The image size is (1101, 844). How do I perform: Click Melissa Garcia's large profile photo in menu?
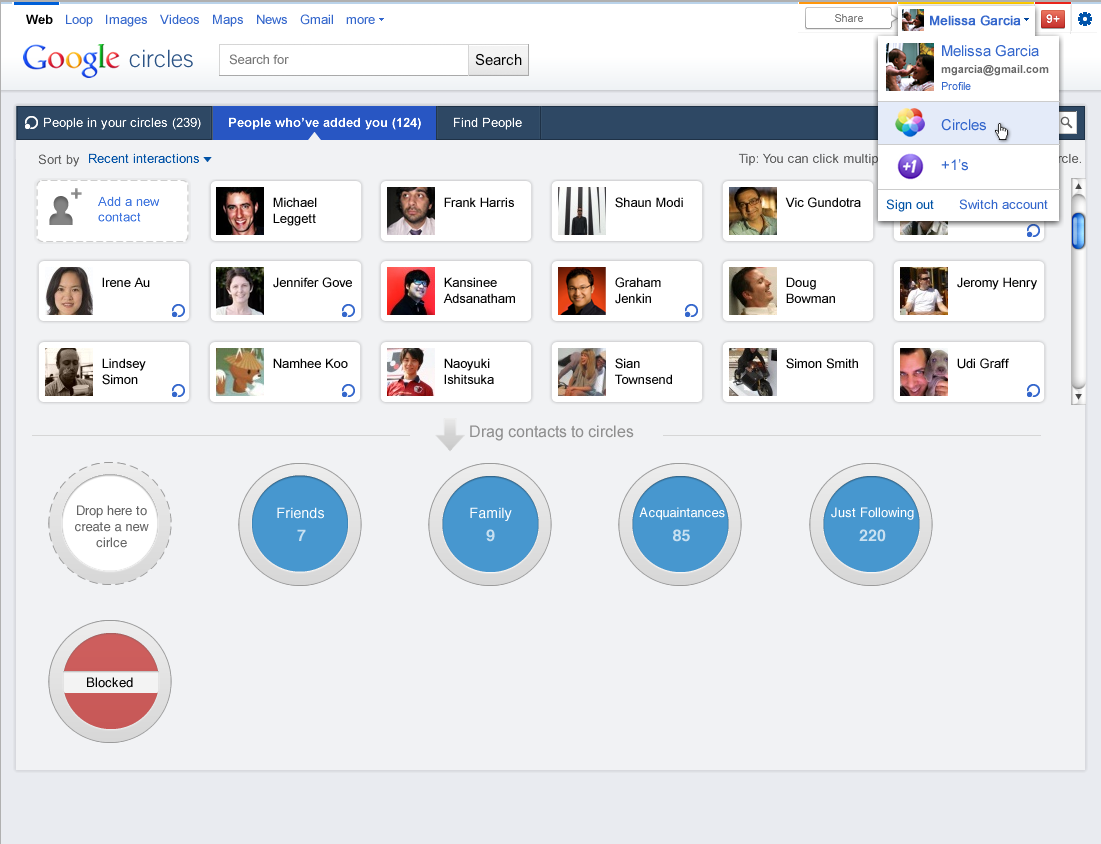[x=910, y=67]
